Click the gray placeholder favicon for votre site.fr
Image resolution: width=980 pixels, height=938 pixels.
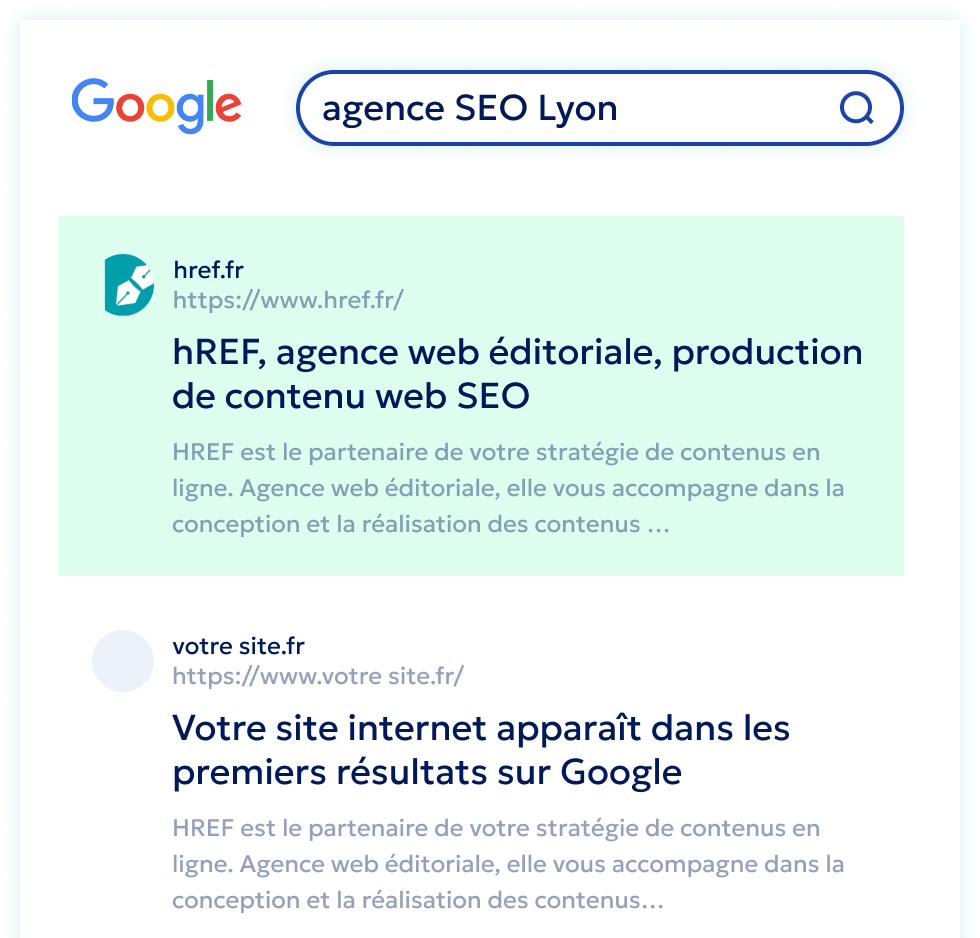coord(122,661)
